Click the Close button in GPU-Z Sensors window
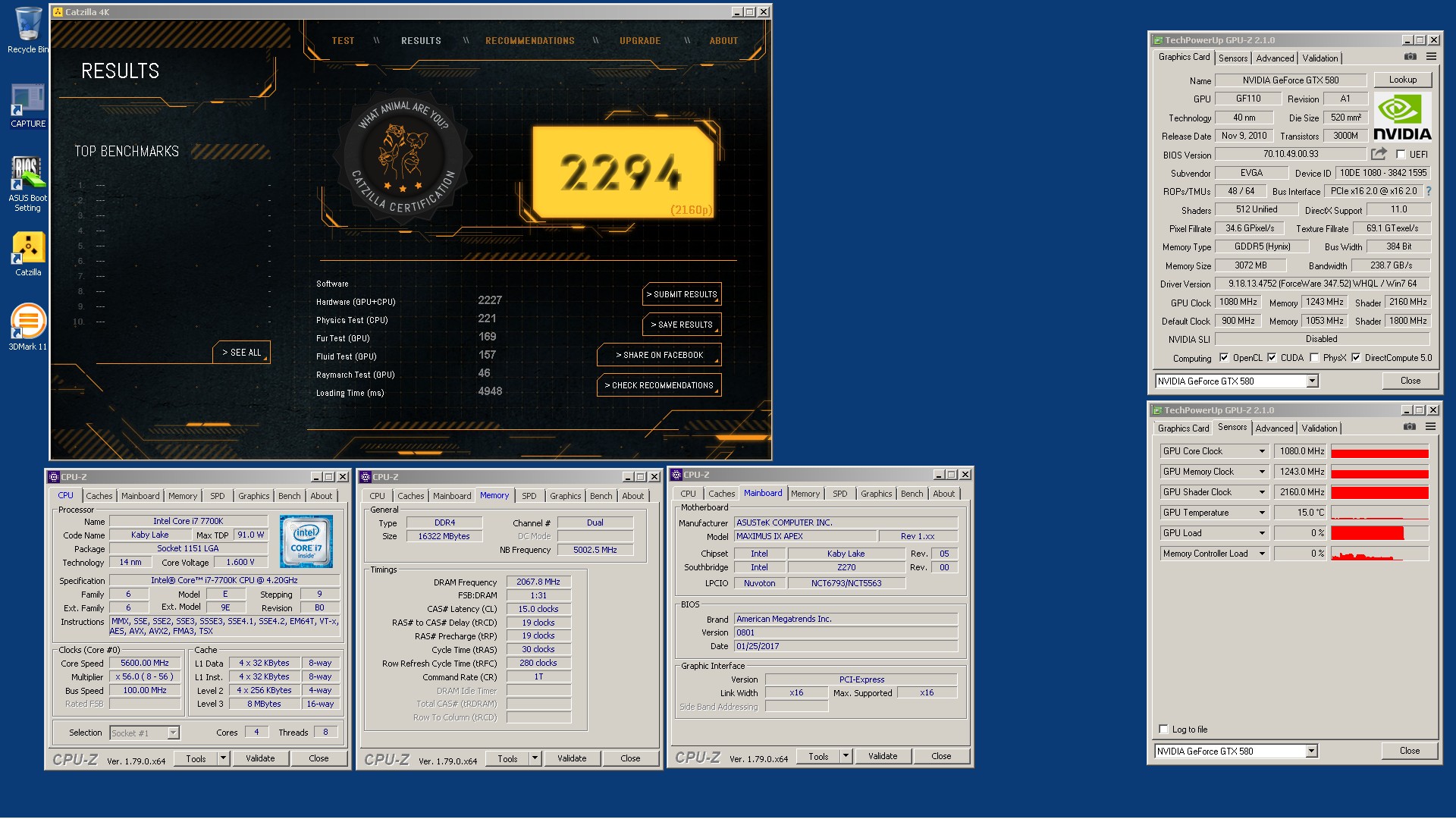The height and width of the screenshot is (819, 1456). coord(1410,751)
